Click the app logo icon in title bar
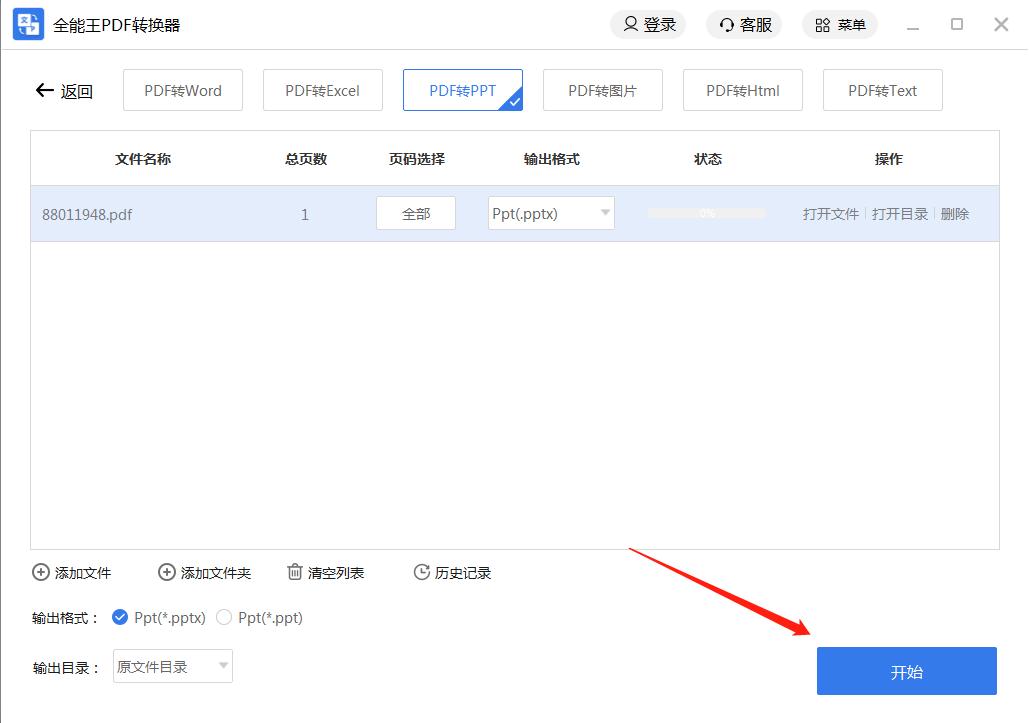This screenshot has height=723, width=1029. 28,24
